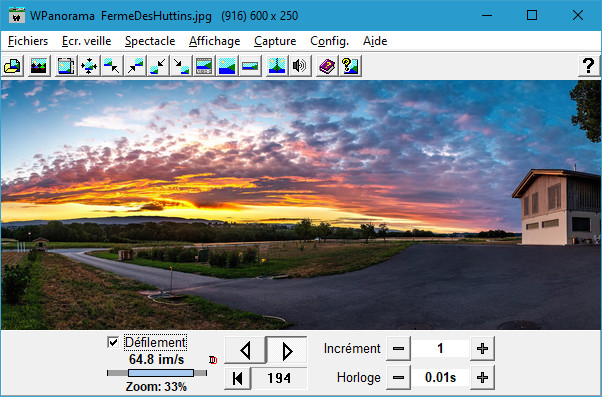
Task: Click picture with arrow to upper-left icon
Action: tap(112, 66)
